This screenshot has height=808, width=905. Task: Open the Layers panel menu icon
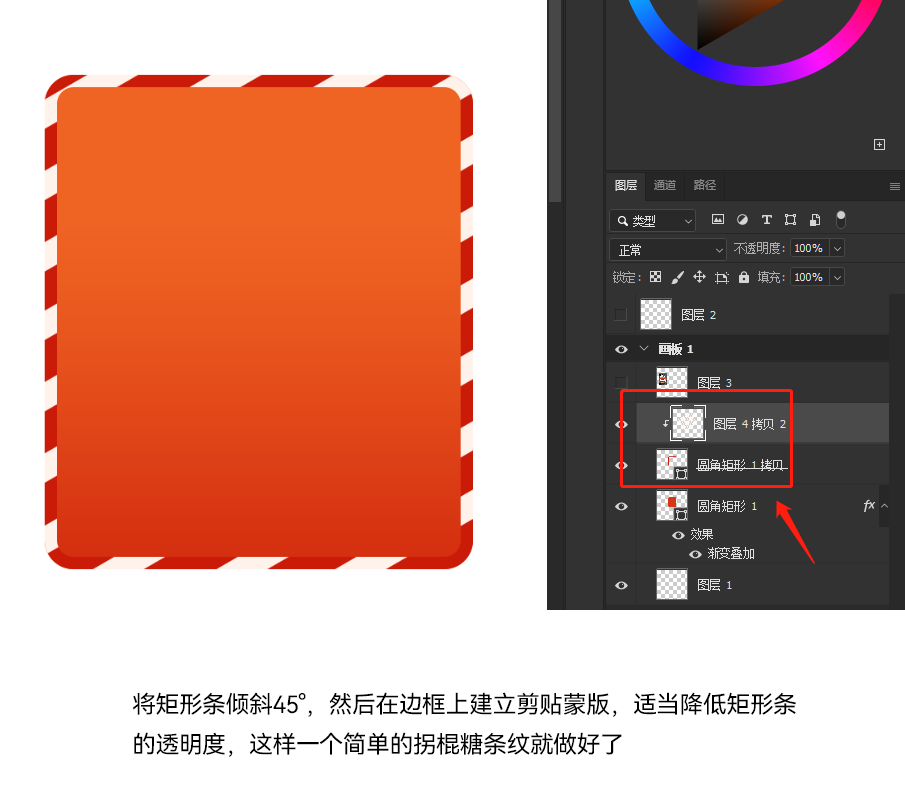click(x=895, y=186)
